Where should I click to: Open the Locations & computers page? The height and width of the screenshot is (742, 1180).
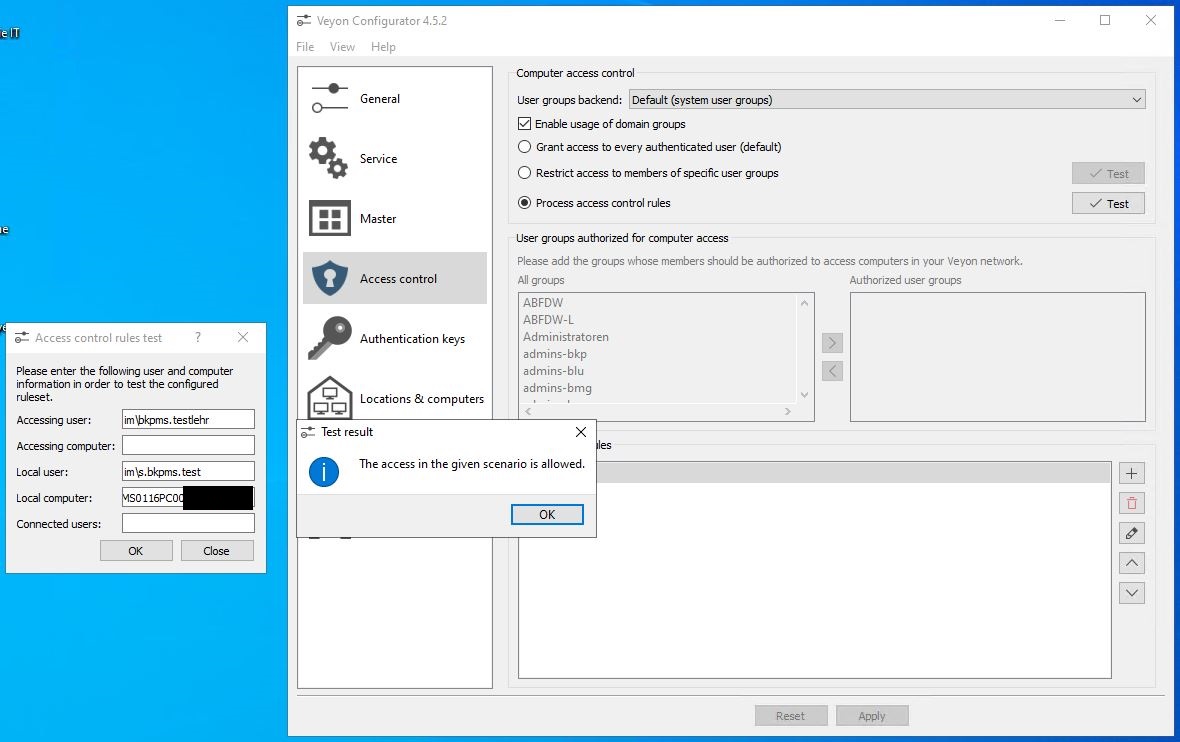420,398
